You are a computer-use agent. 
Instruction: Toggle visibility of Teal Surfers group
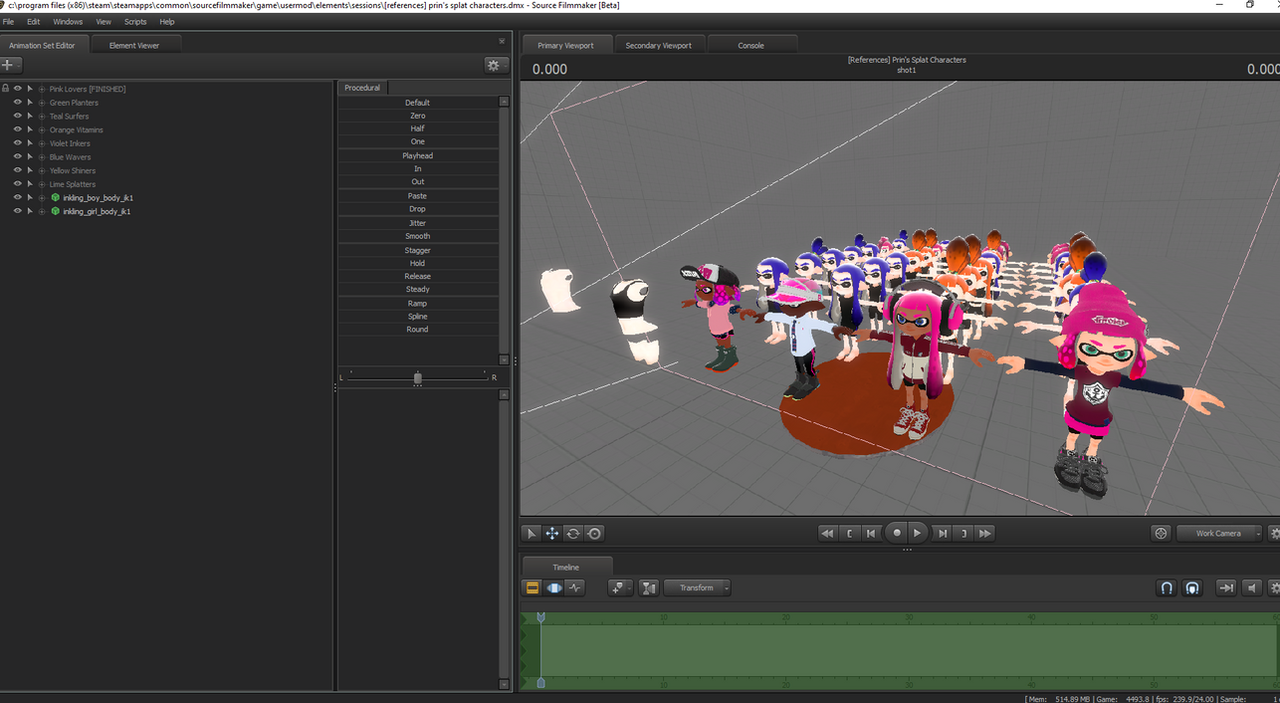17,116
